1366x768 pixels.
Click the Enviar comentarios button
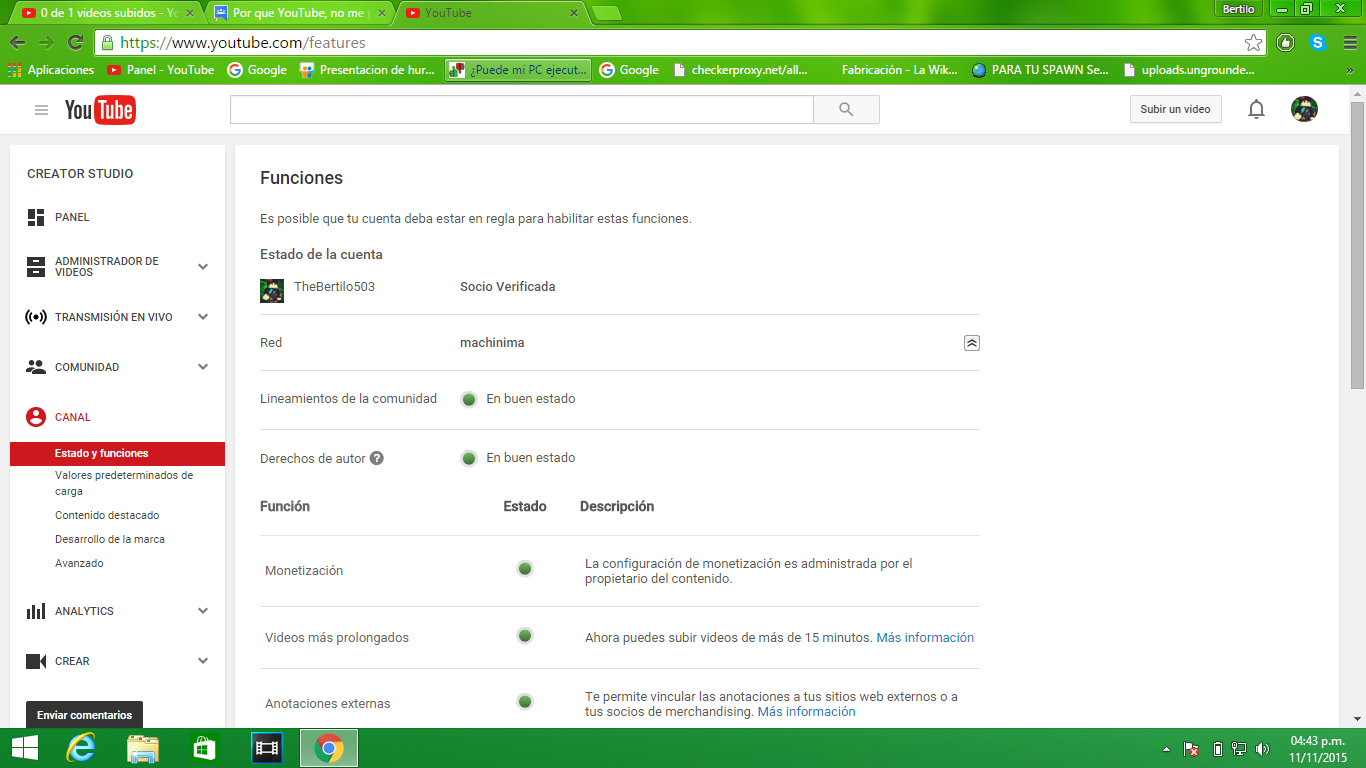pyautogui.click(x=84, y=715)
